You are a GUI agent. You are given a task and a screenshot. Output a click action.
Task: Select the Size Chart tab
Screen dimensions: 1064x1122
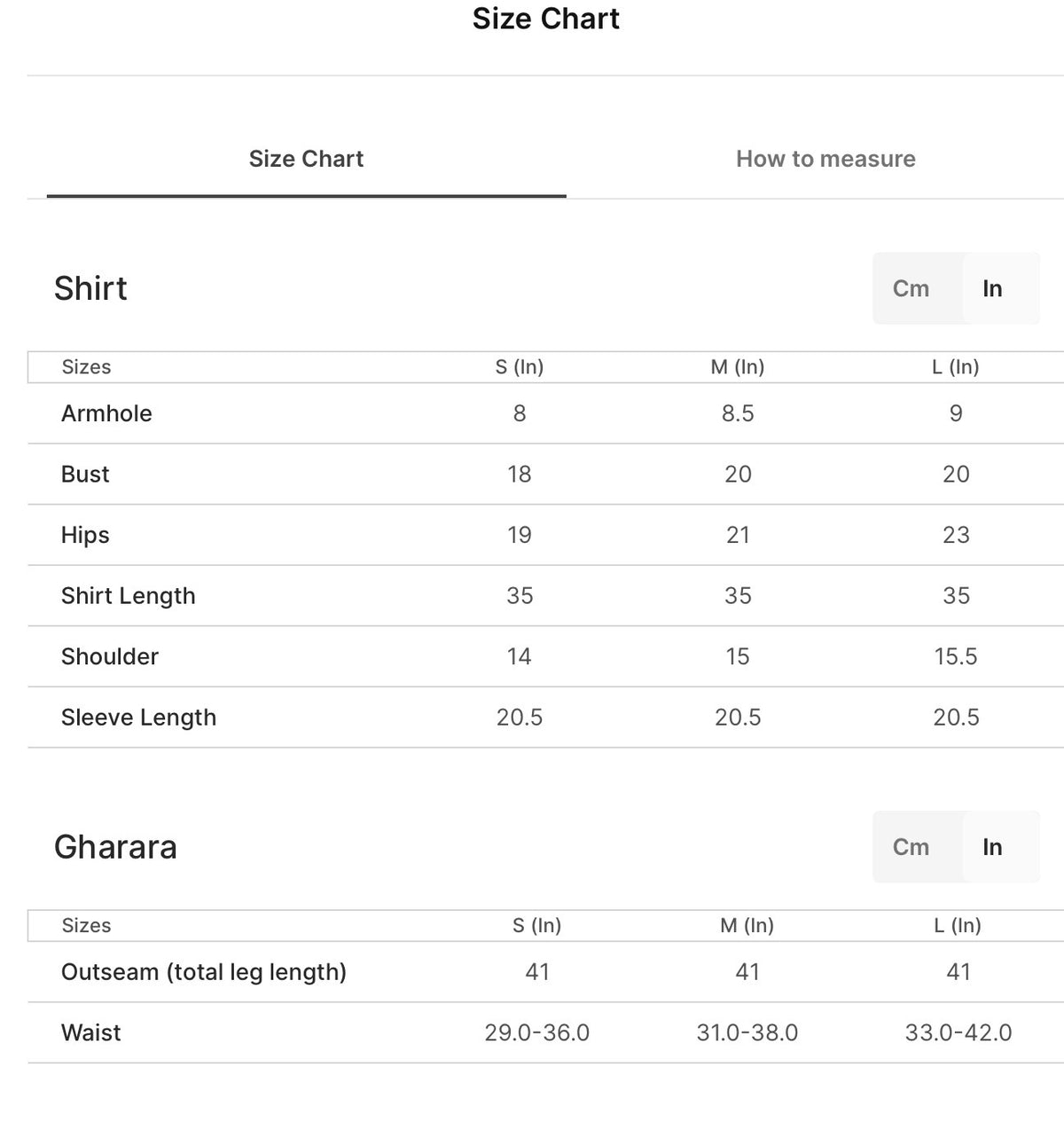306,159
